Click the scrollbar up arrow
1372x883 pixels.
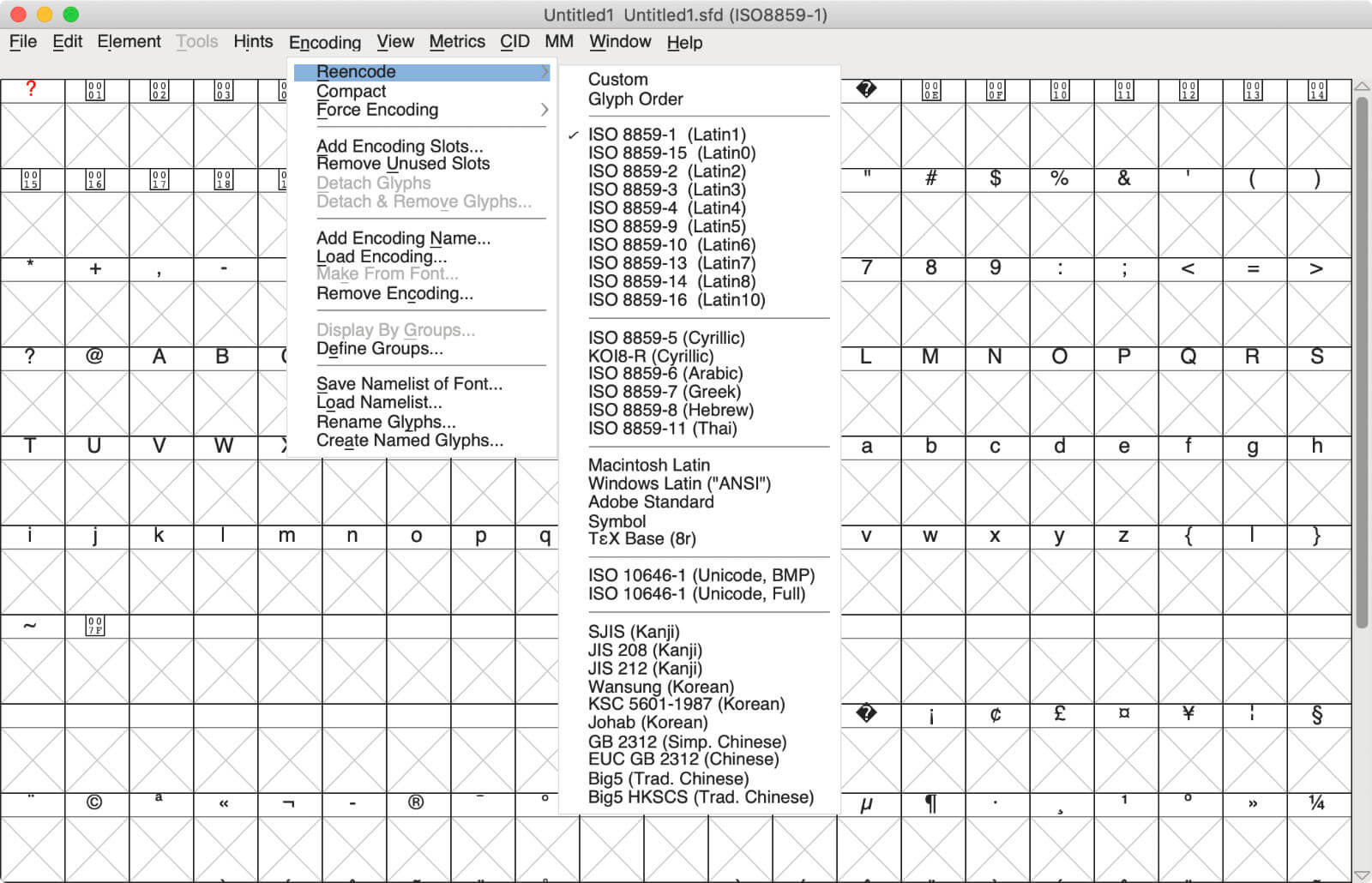[1361, 86]
